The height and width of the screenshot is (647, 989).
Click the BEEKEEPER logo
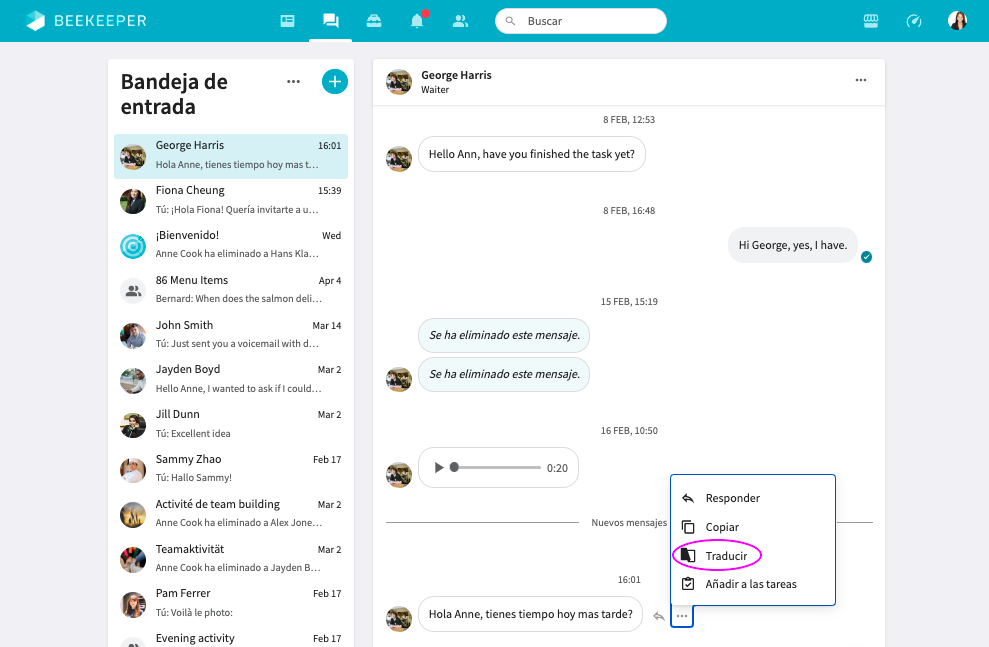86,21
